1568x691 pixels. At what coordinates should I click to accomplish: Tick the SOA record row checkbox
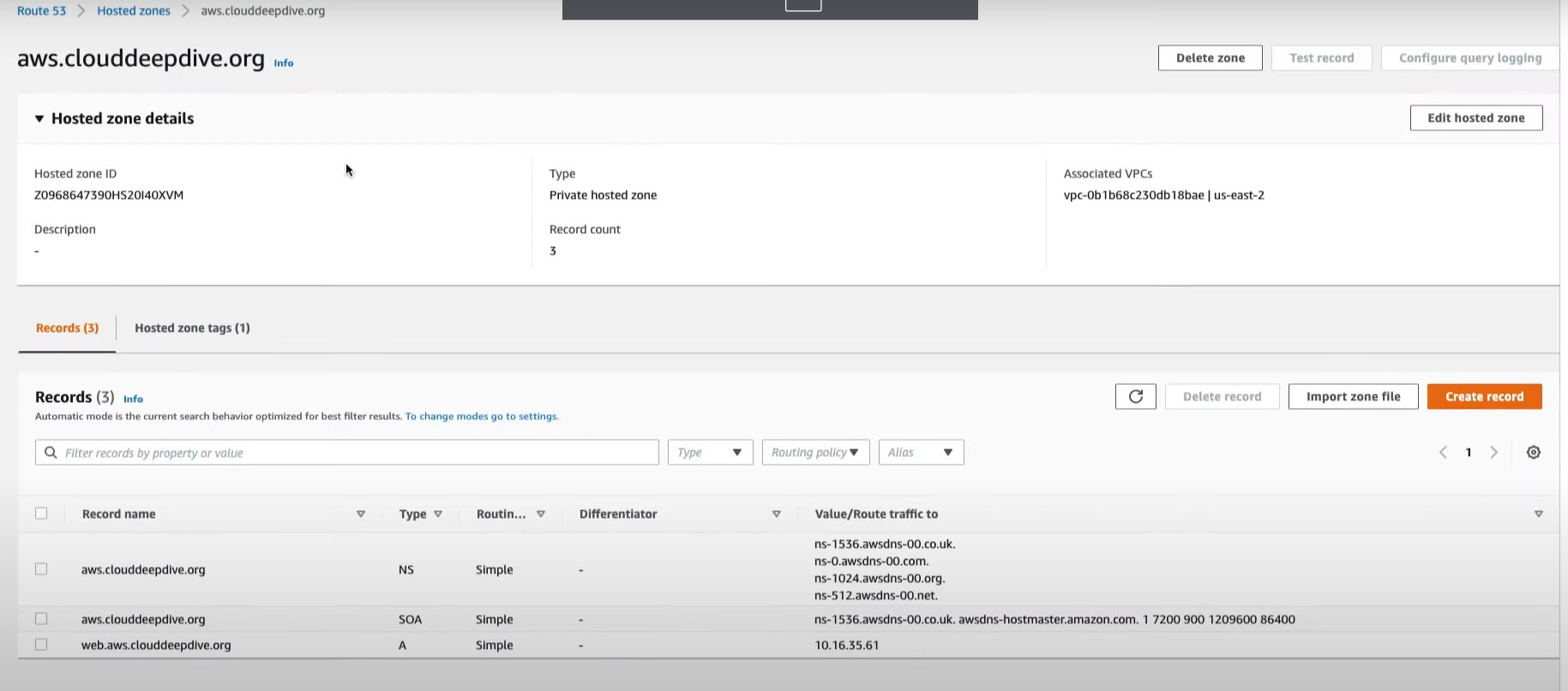[x=41, y=619]
